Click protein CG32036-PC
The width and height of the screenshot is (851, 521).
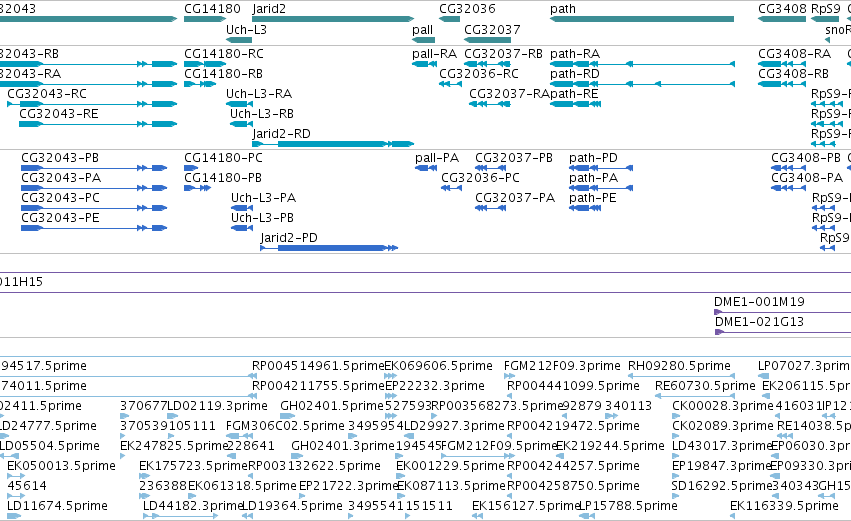pos(452,188)
